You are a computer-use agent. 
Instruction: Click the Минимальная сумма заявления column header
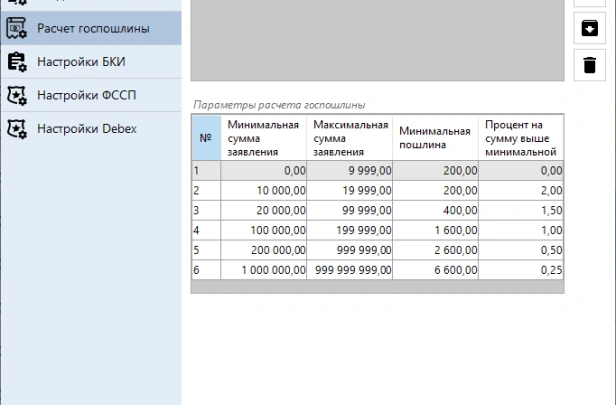[265, 138]
